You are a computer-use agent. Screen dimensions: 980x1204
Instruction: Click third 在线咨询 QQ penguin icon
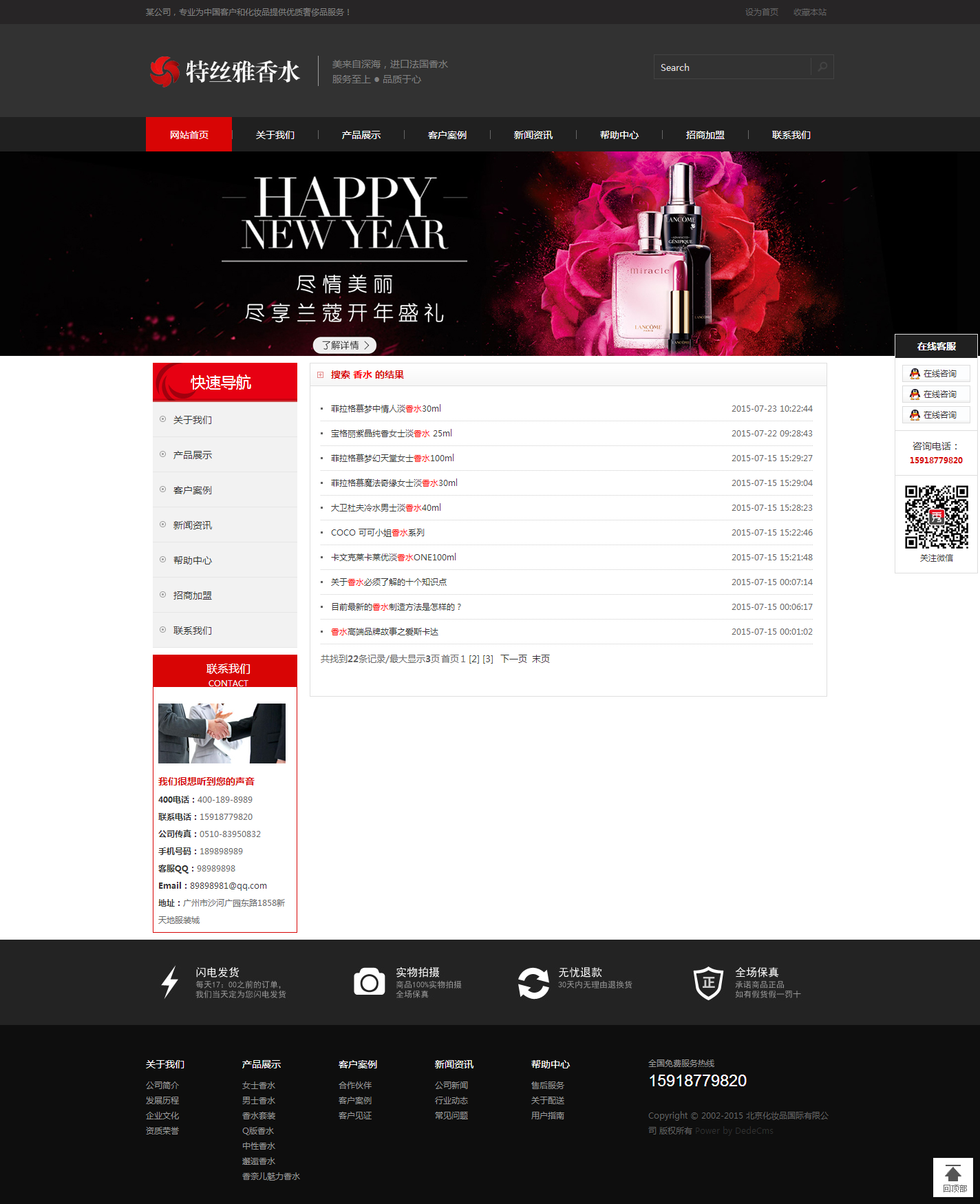click(x=915, y=415)
